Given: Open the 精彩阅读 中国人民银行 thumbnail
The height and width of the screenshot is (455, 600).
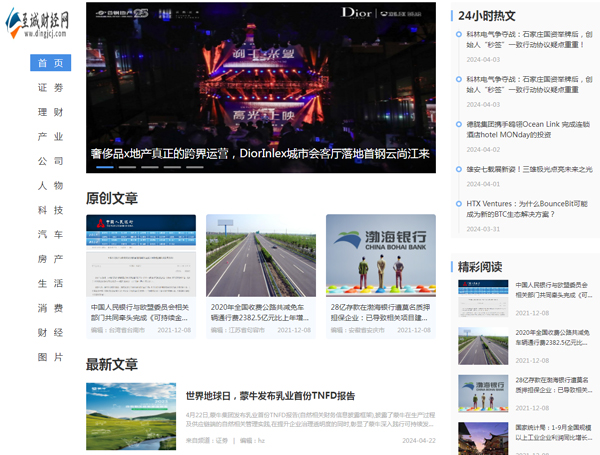Looking at the screenshot, I should click(483, 298).
